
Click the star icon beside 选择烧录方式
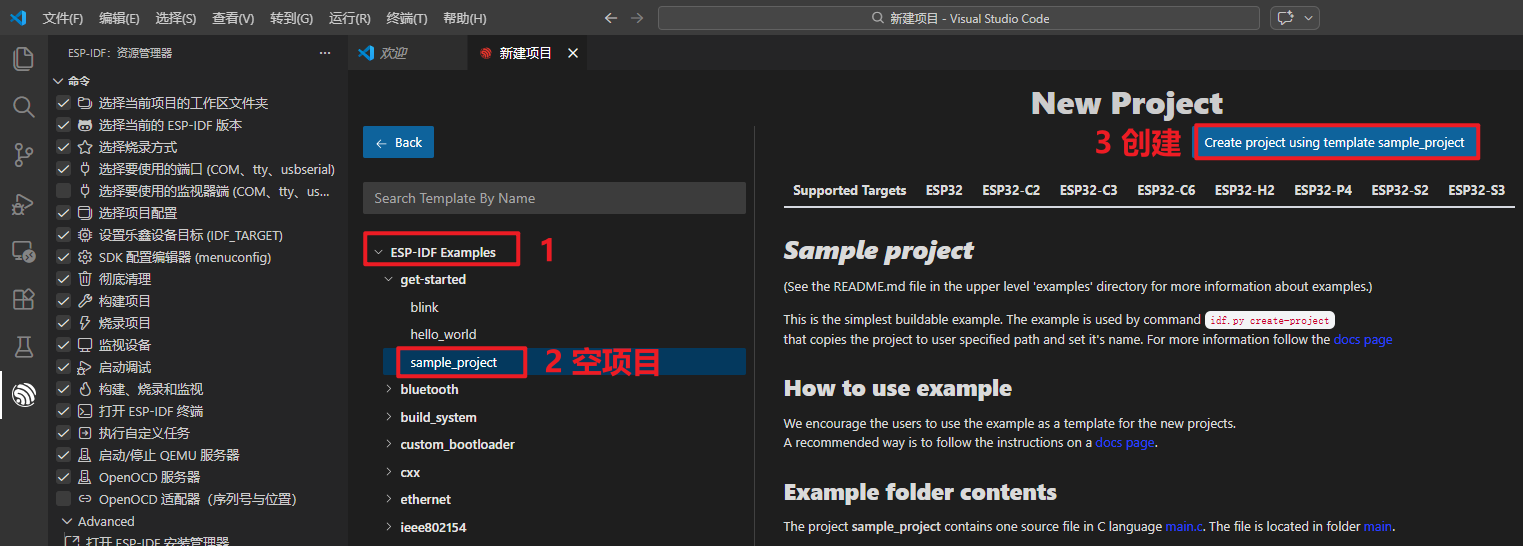click(85, 147)
